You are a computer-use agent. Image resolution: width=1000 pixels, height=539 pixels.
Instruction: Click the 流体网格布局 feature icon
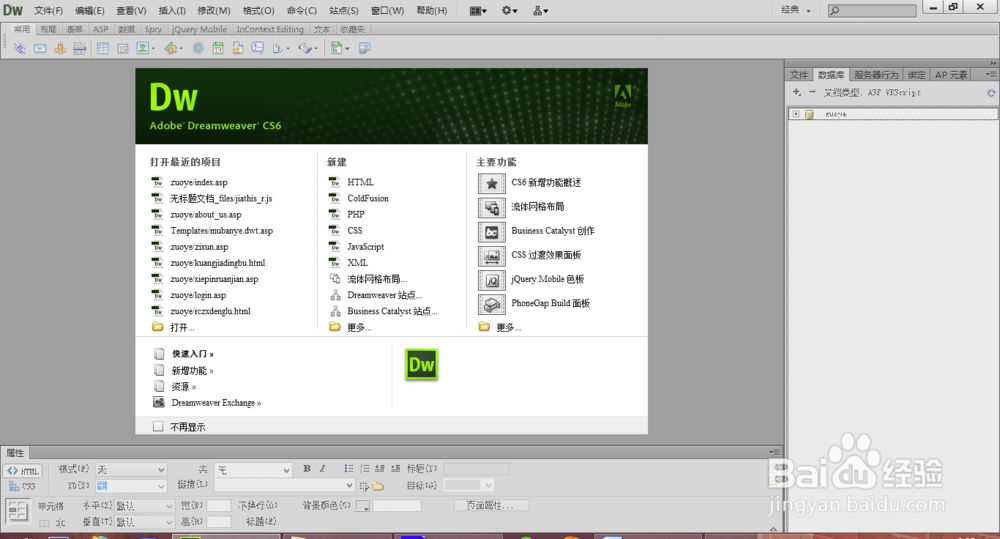[492, 208]
